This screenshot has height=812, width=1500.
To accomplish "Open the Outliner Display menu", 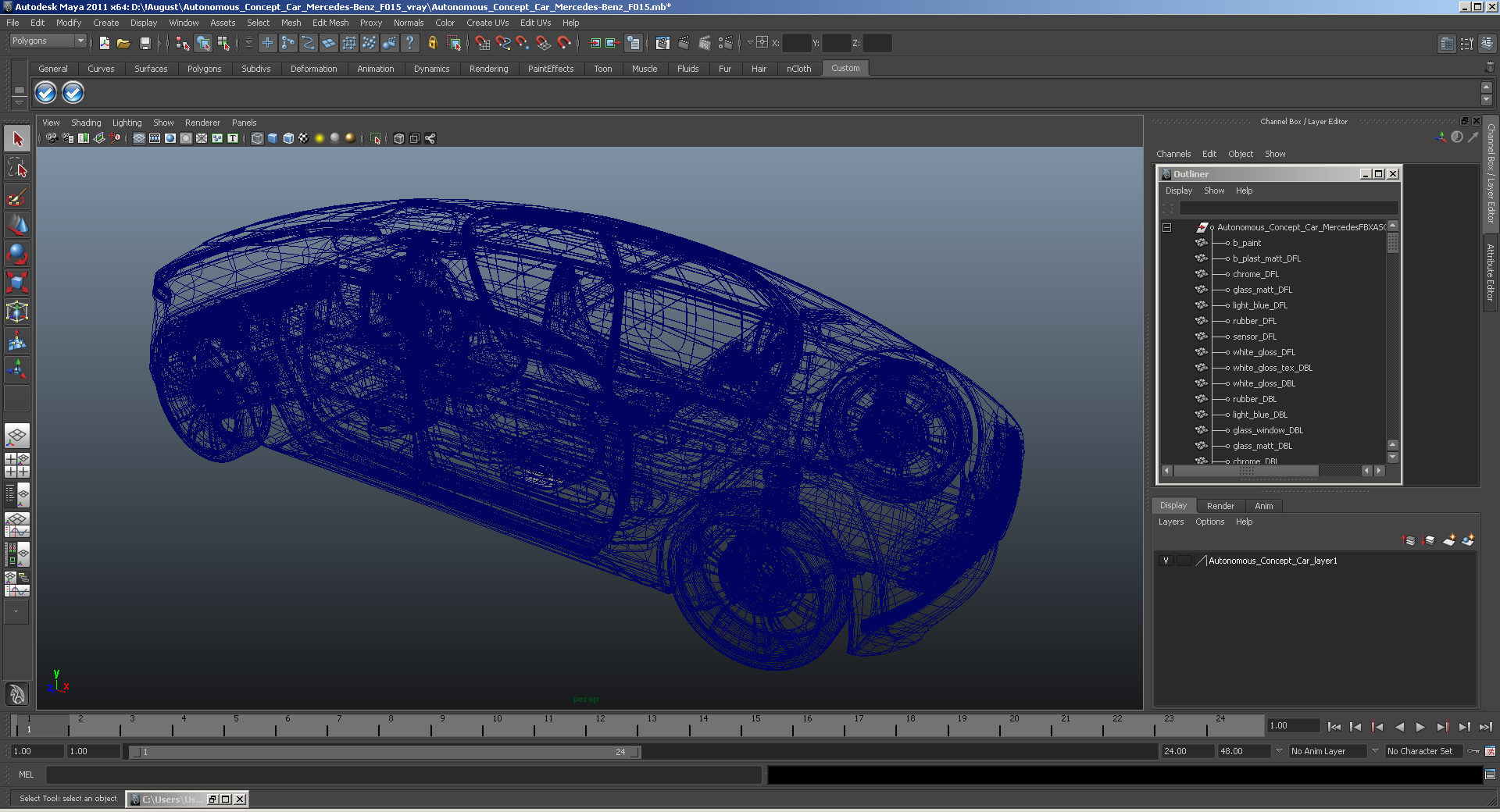I will (1179, 191).
